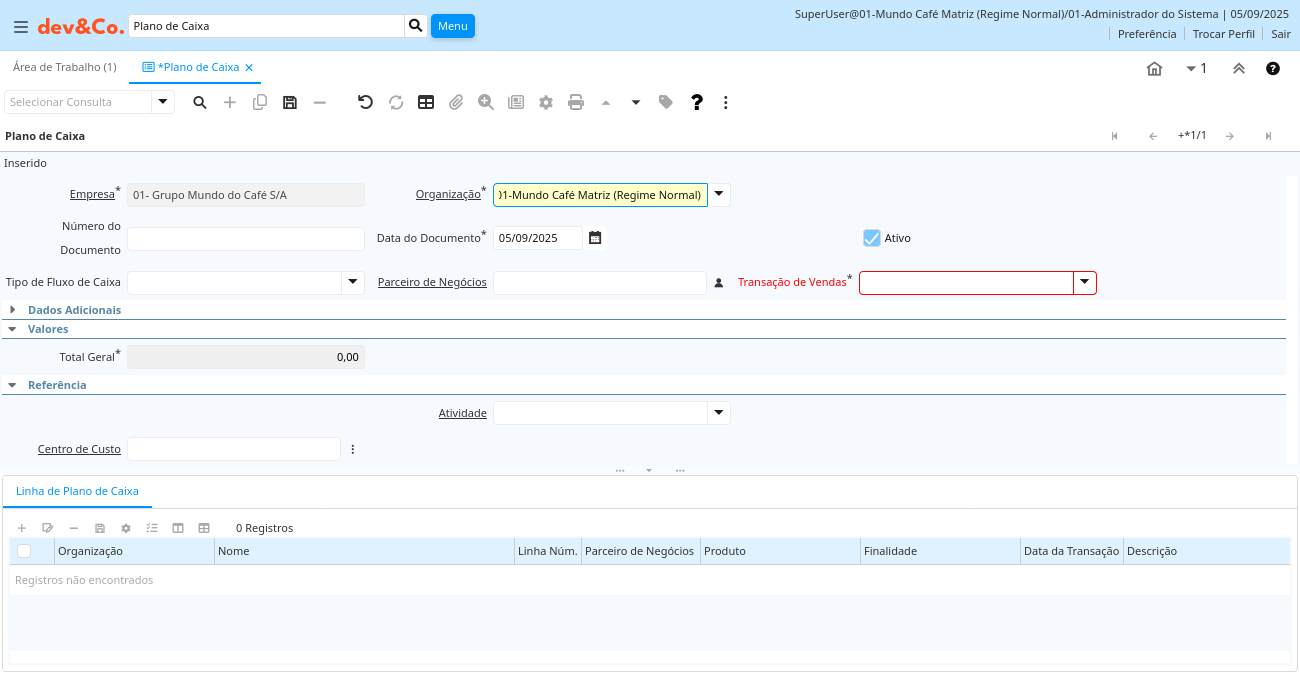The image size is (1300, 674).
Task: Click the print icon in toolbar
Action: coord(576,102)
